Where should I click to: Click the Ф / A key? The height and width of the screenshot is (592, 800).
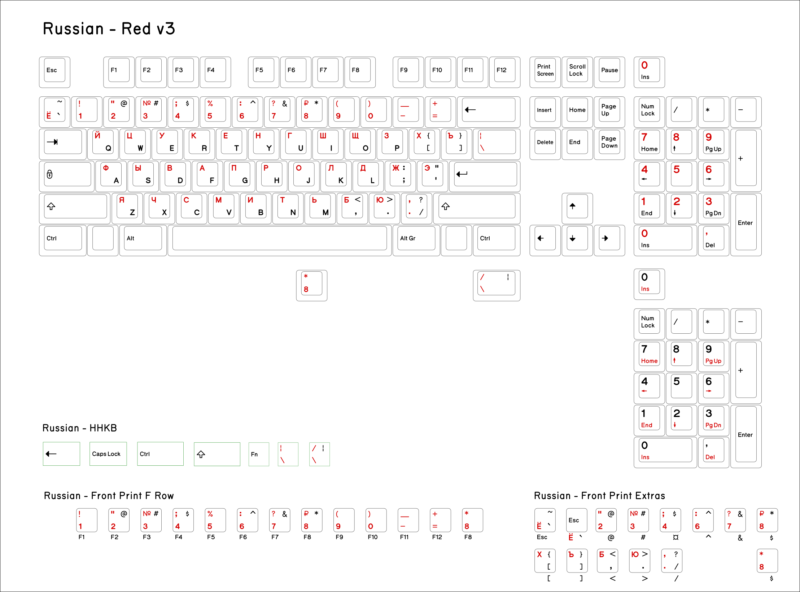[x=111, y=176]
